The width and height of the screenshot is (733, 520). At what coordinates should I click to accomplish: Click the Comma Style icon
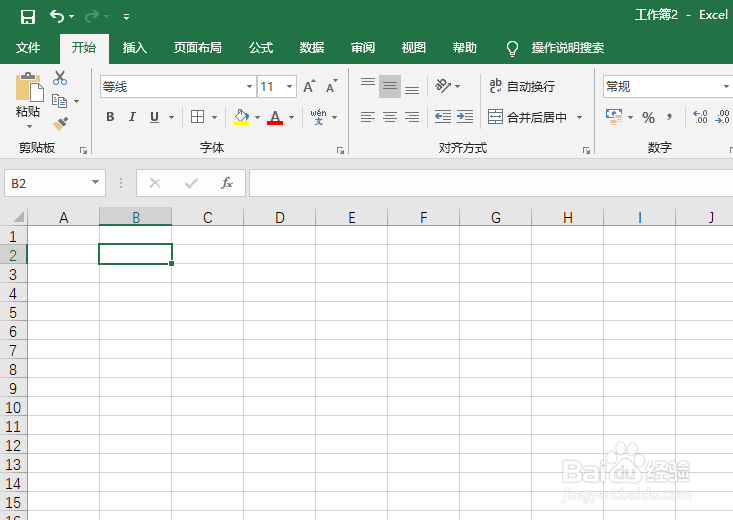(670, 117)
